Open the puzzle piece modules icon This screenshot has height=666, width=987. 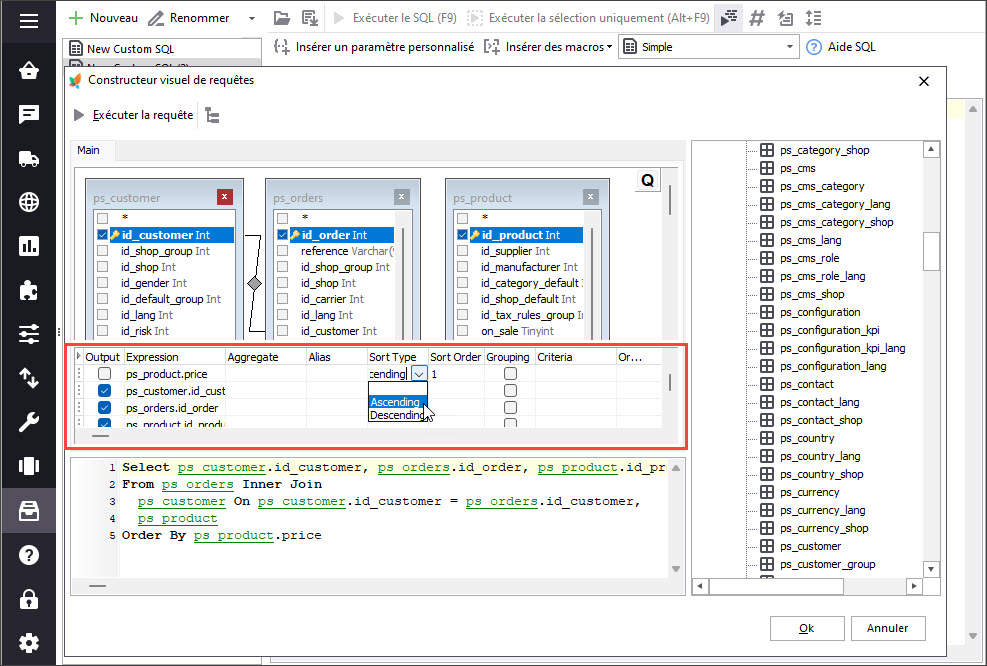[28, 290]
